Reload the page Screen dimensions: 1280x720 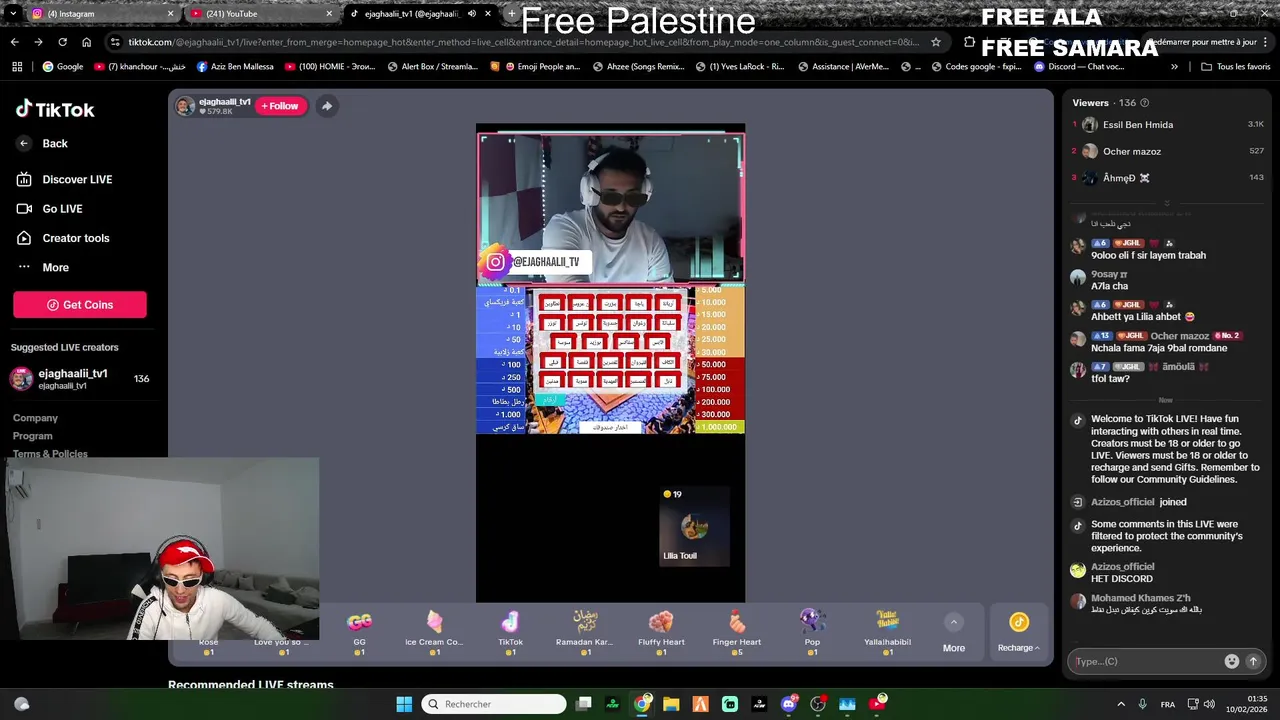tap(62, 42)
